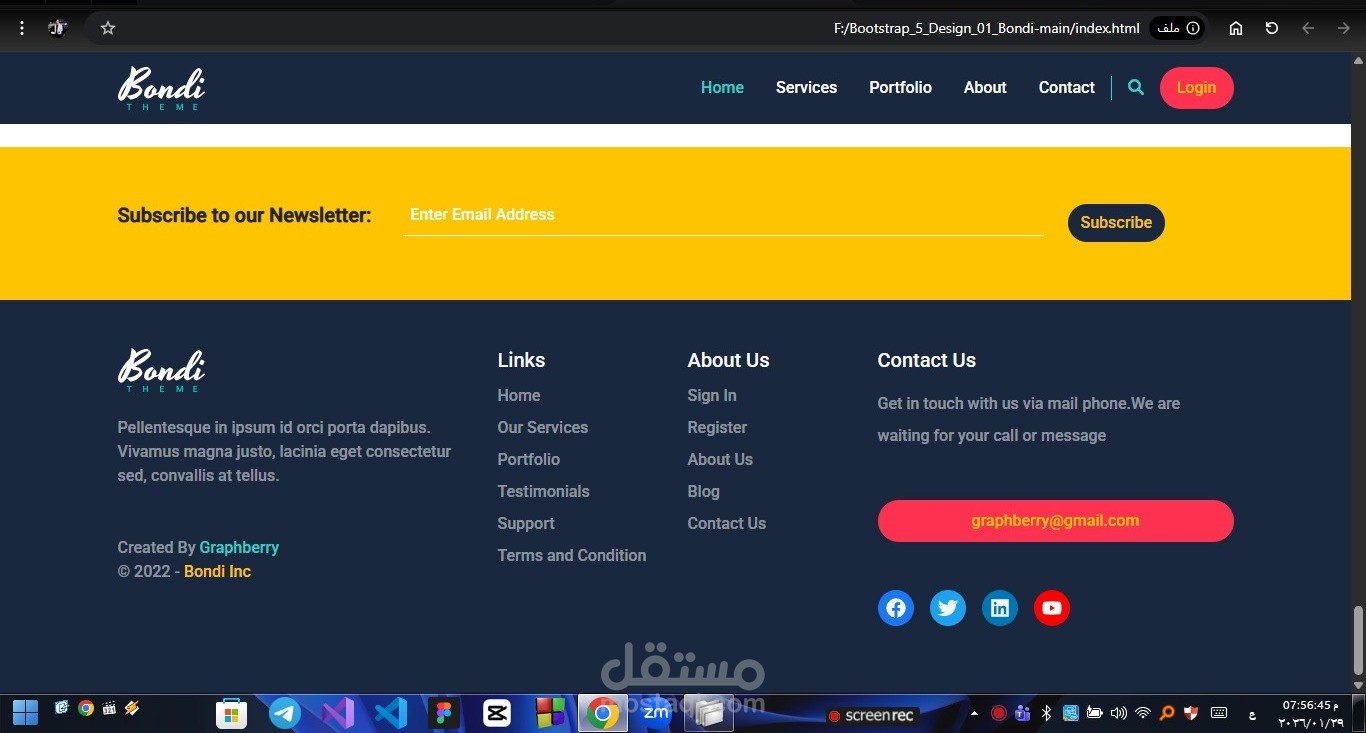This screenshot has width=1366, height=733.
Task: Click the screenrec recorder in taskbar
Action: tap(870, 715)
